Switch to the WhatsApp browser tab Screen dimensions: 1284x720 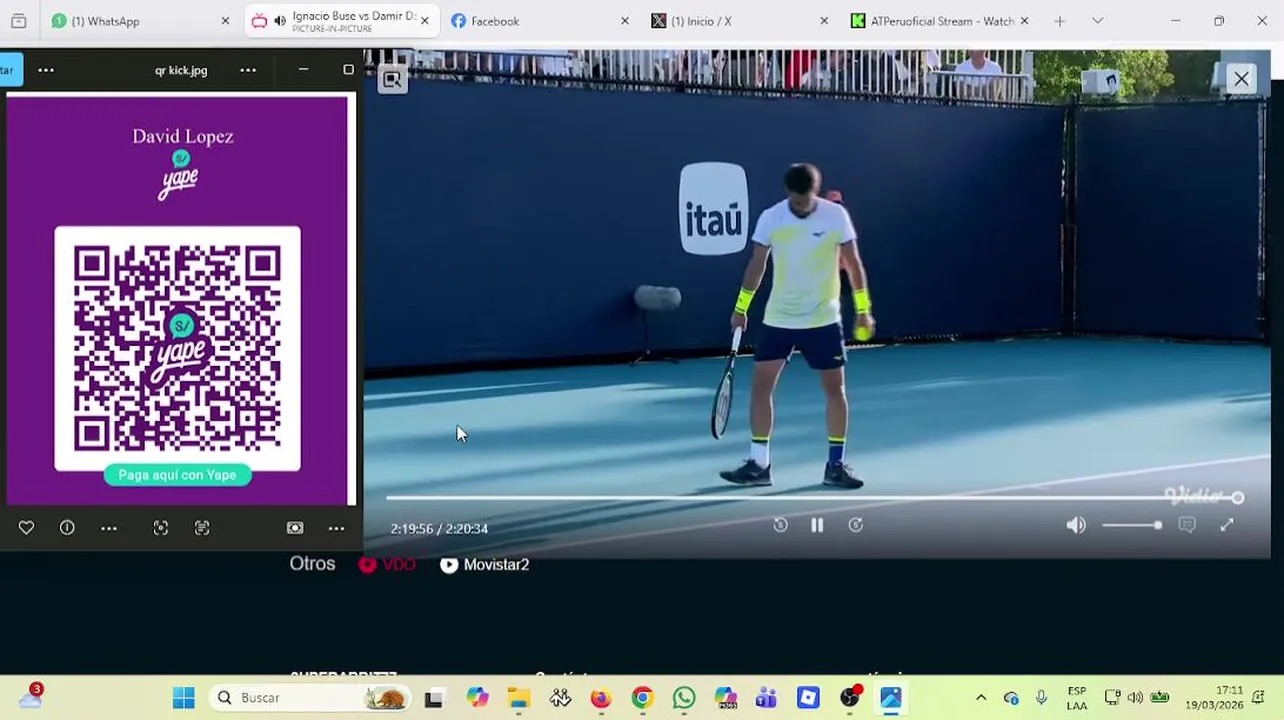tap(138, 21)
